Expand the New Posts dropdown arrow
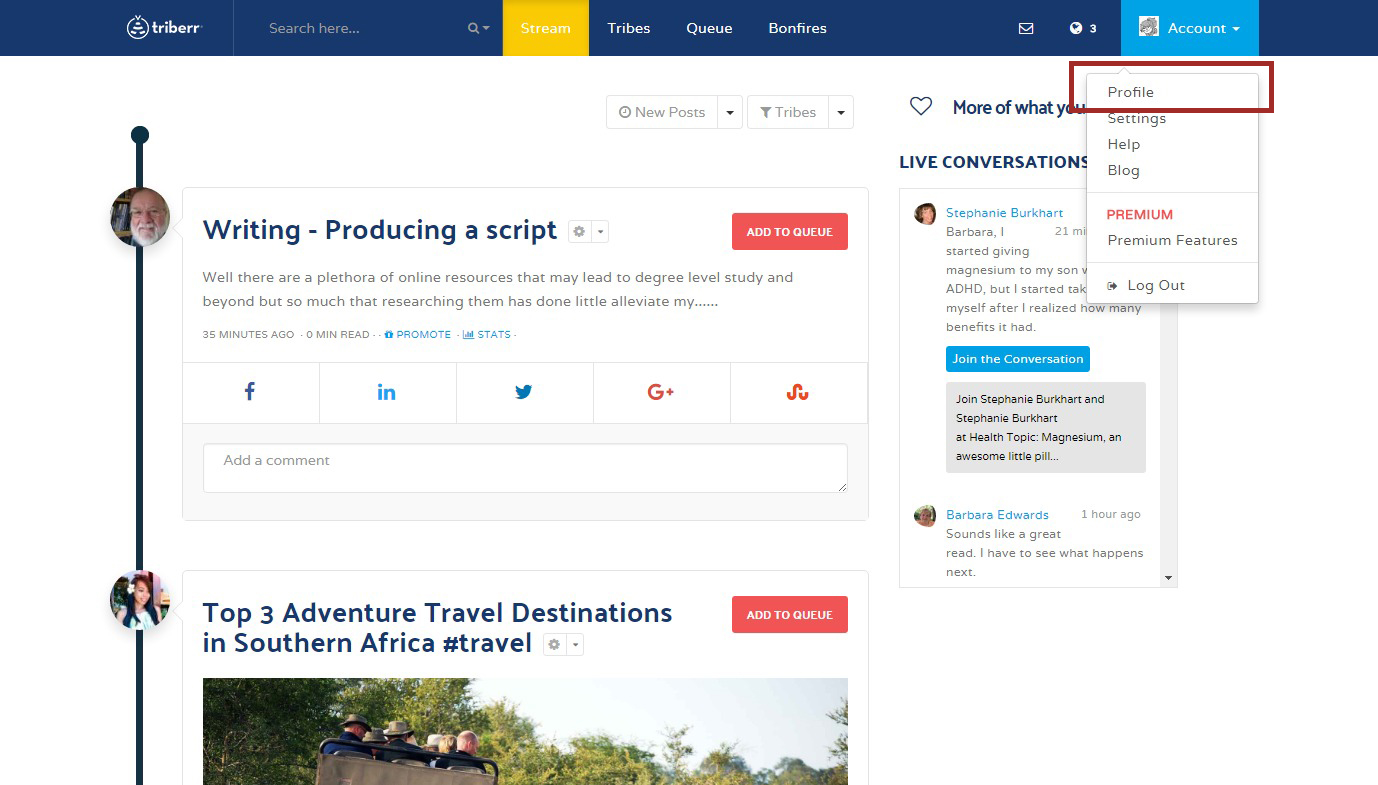 (x=730, y=112)
